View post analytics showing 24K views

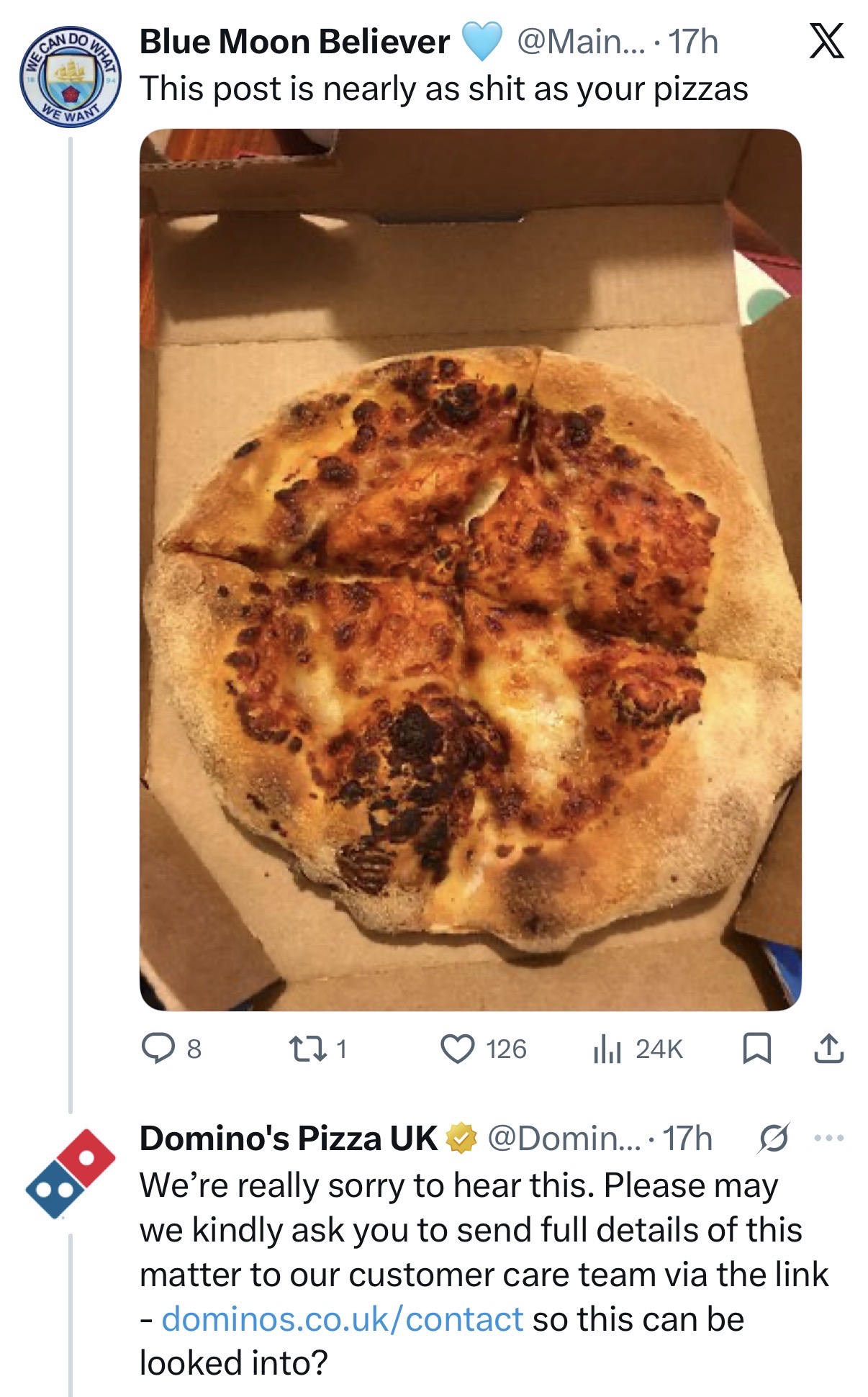607,1049
